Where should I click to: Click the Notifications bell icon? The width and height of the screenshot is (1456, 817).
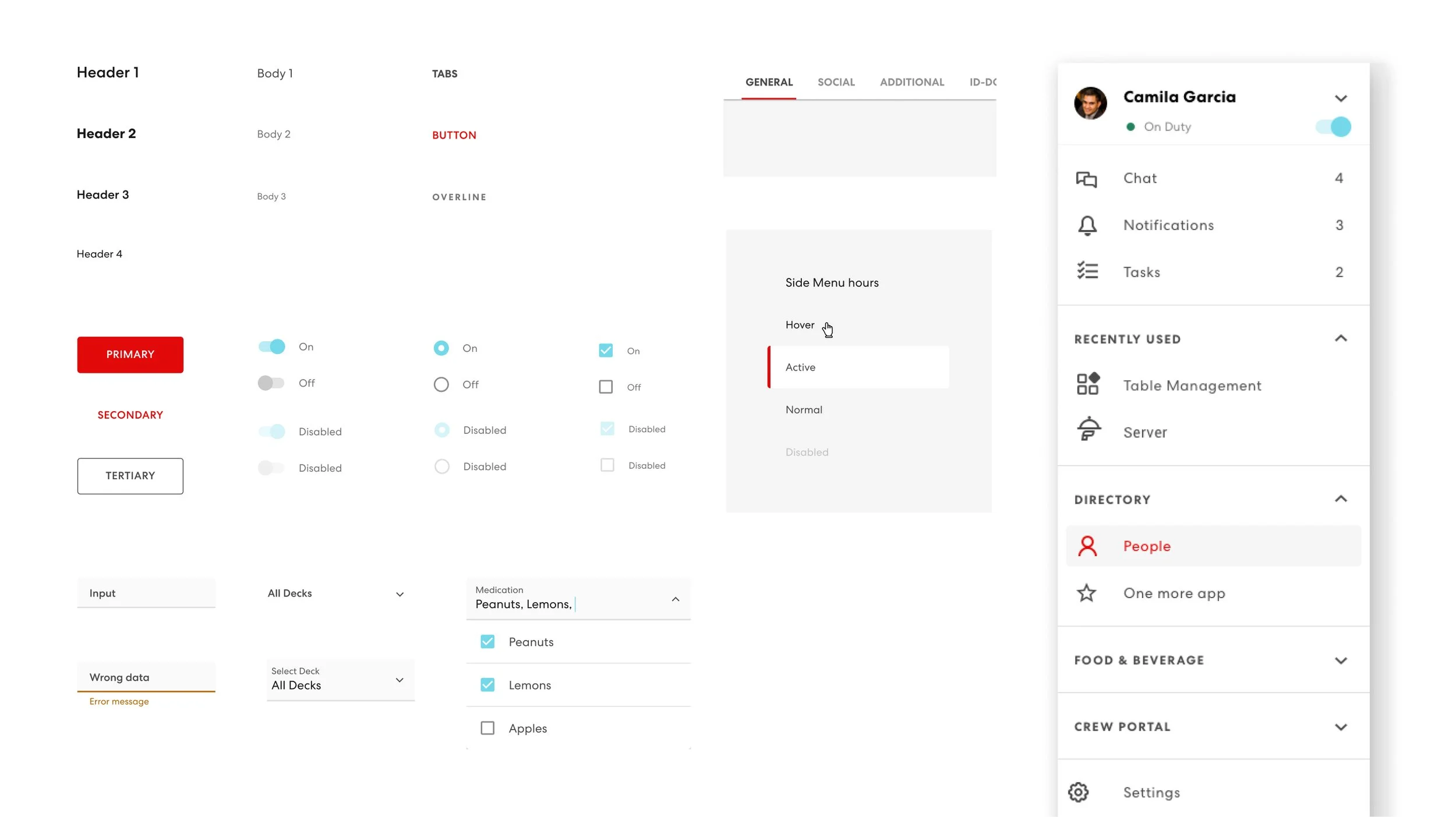(x=1087, y=225)
